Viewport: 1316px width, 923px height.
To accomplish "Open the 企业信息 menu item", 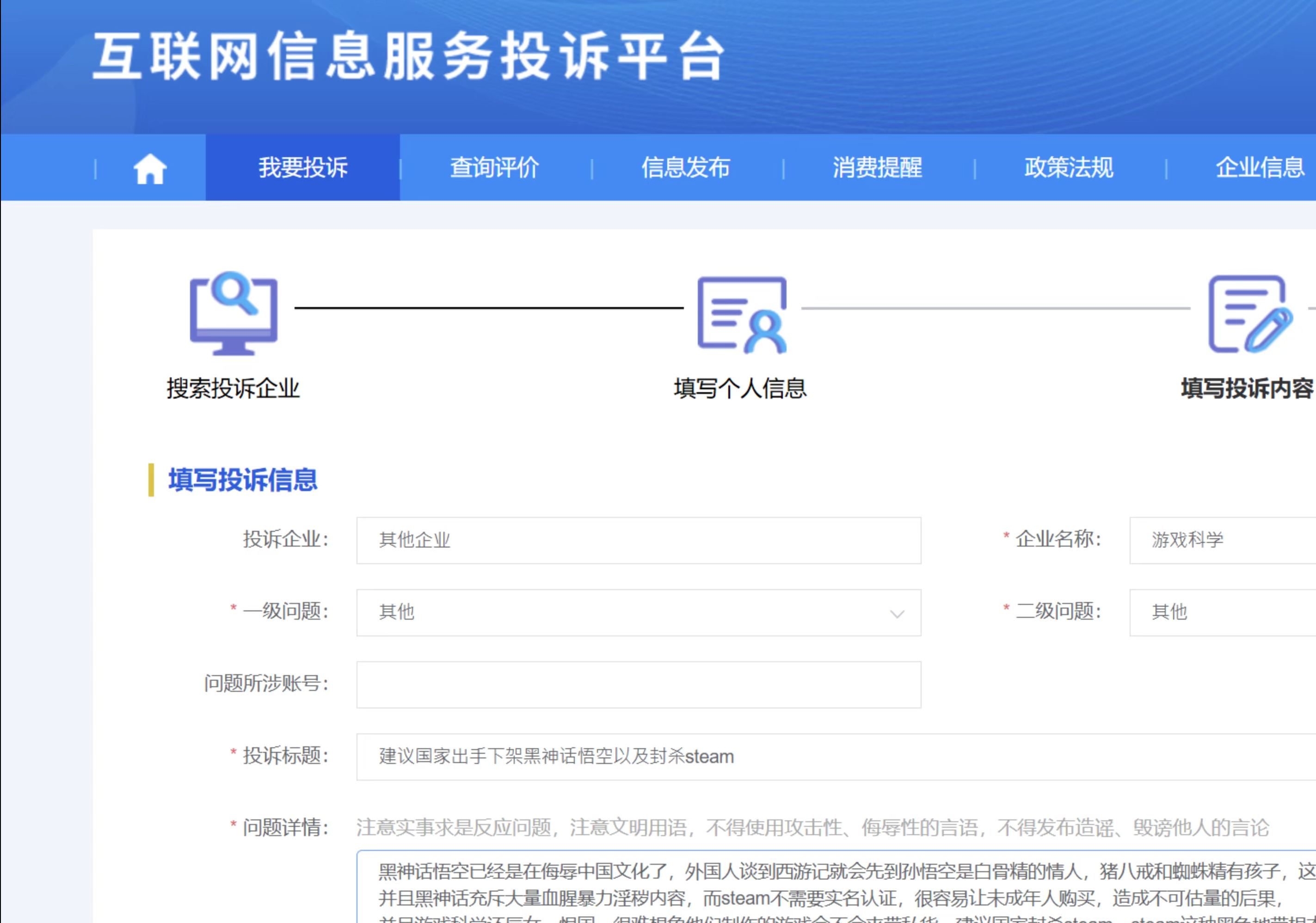I will (1260, 167).
